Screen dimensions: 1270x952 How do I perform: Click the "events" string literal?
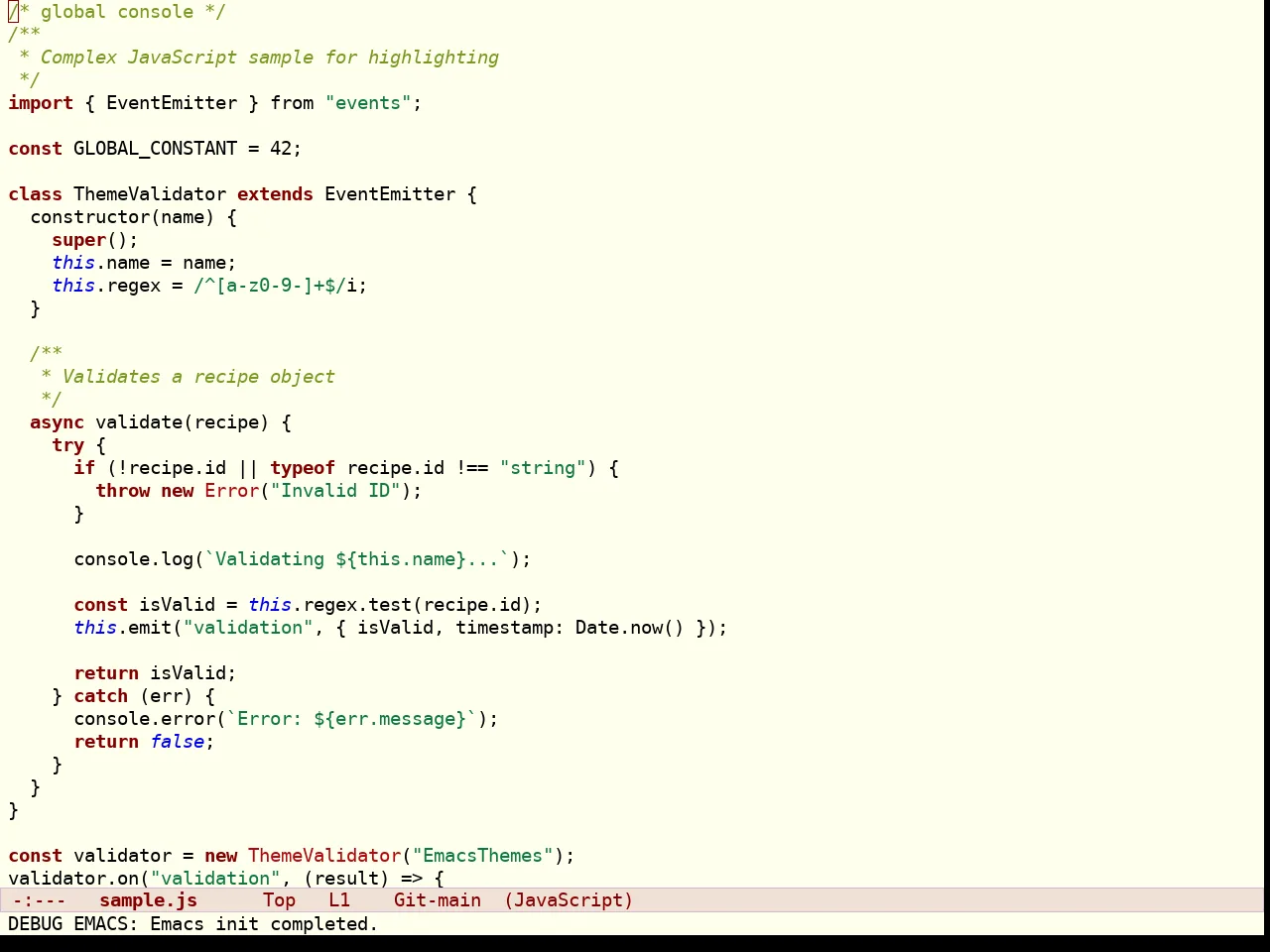tap(367, 103)
